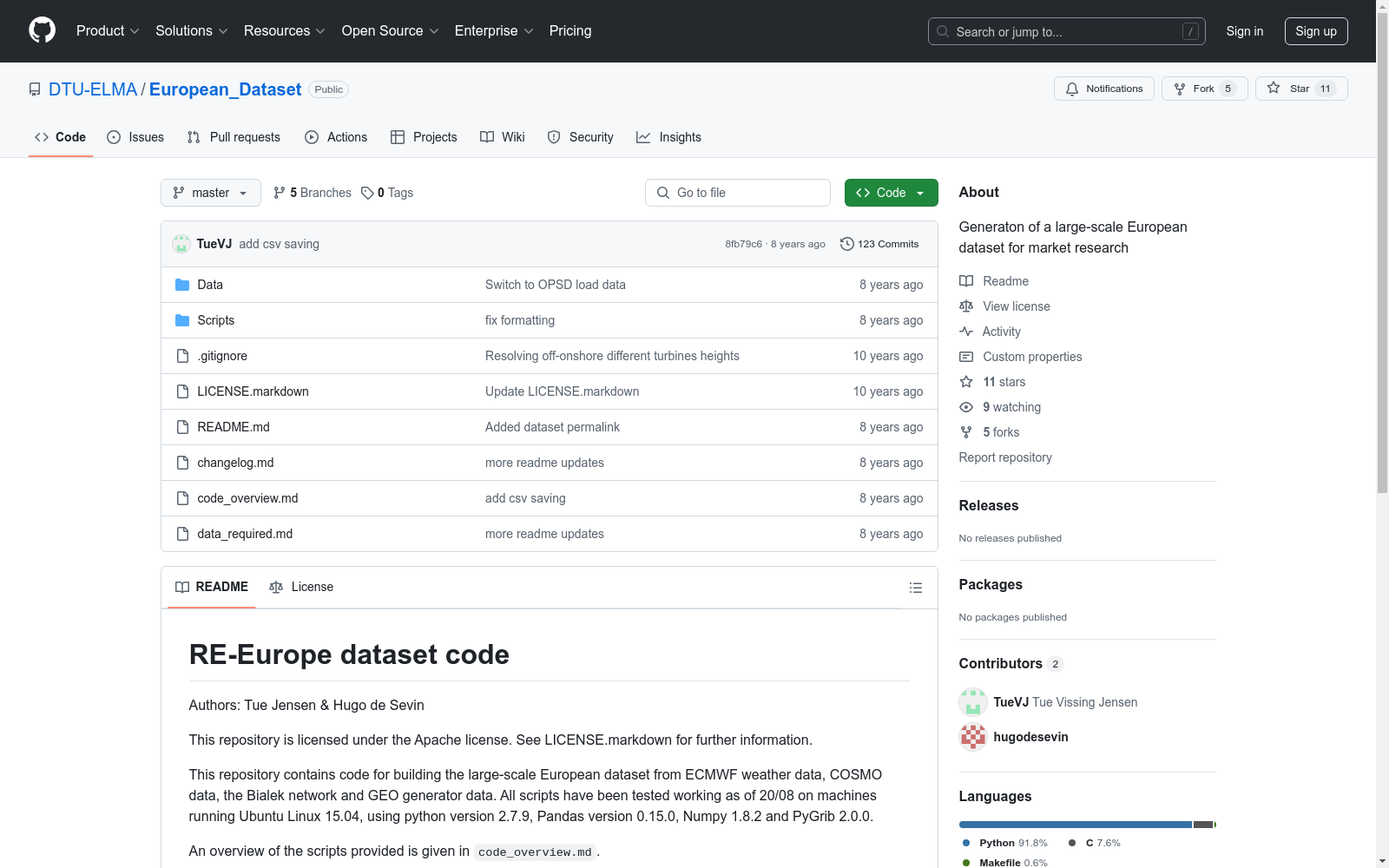Click the eye icon beside 9 watching
Viewport: 1389px width, 868px height.
pos(966,407)
